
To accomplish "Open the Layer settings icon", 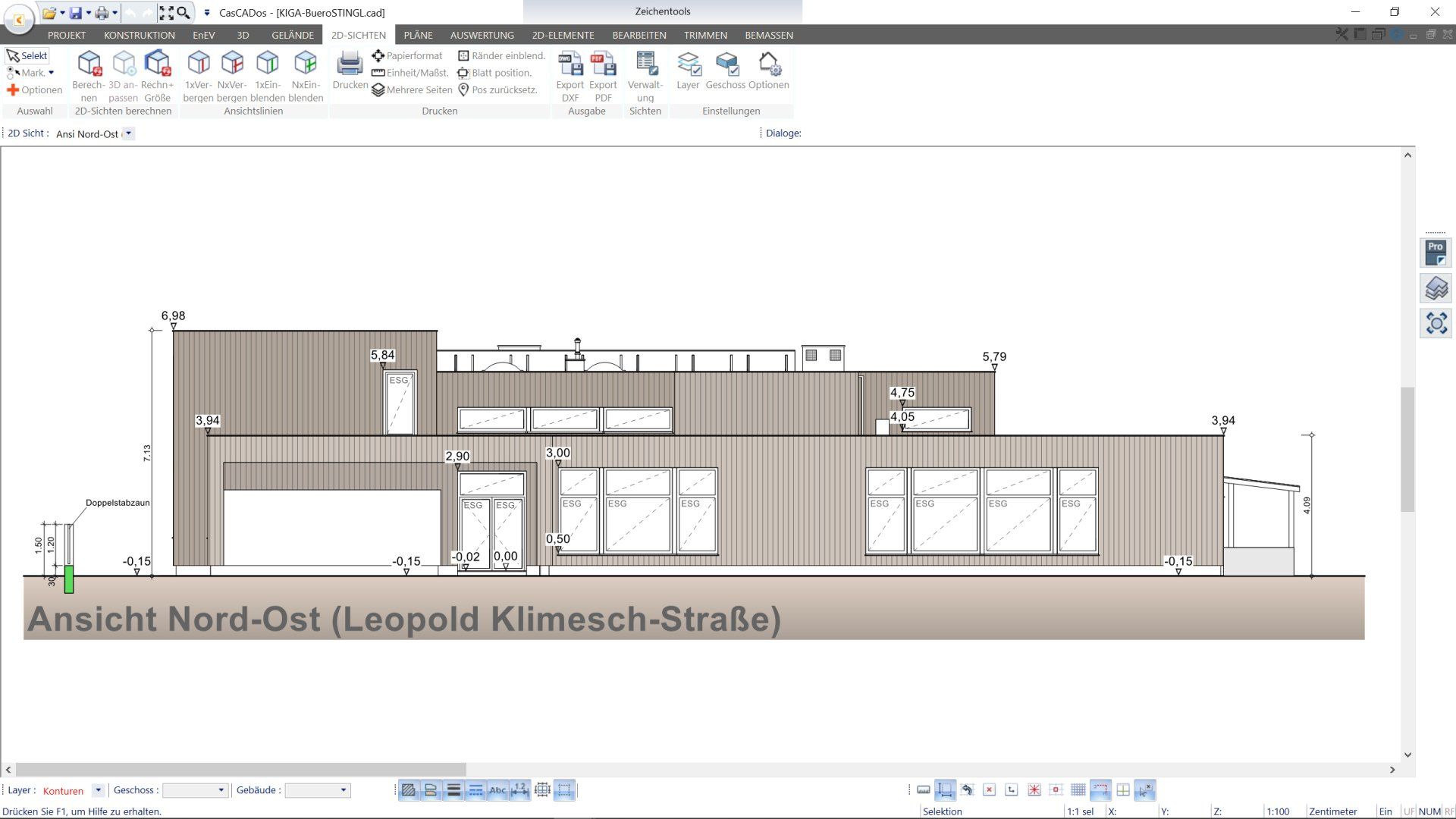I will 688,64.
